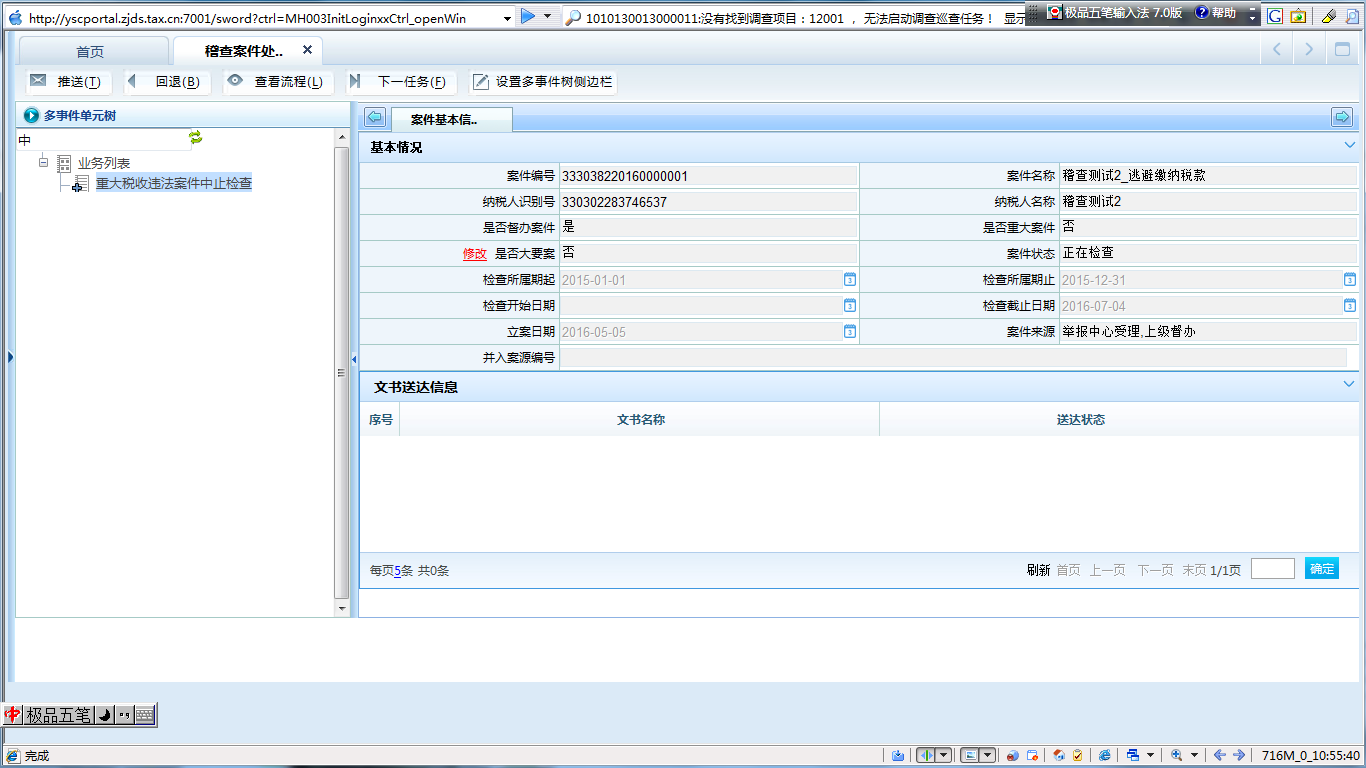Close the 稽查案件处.. tab
Screen dimensions: 1366x768
pos(307,50)
